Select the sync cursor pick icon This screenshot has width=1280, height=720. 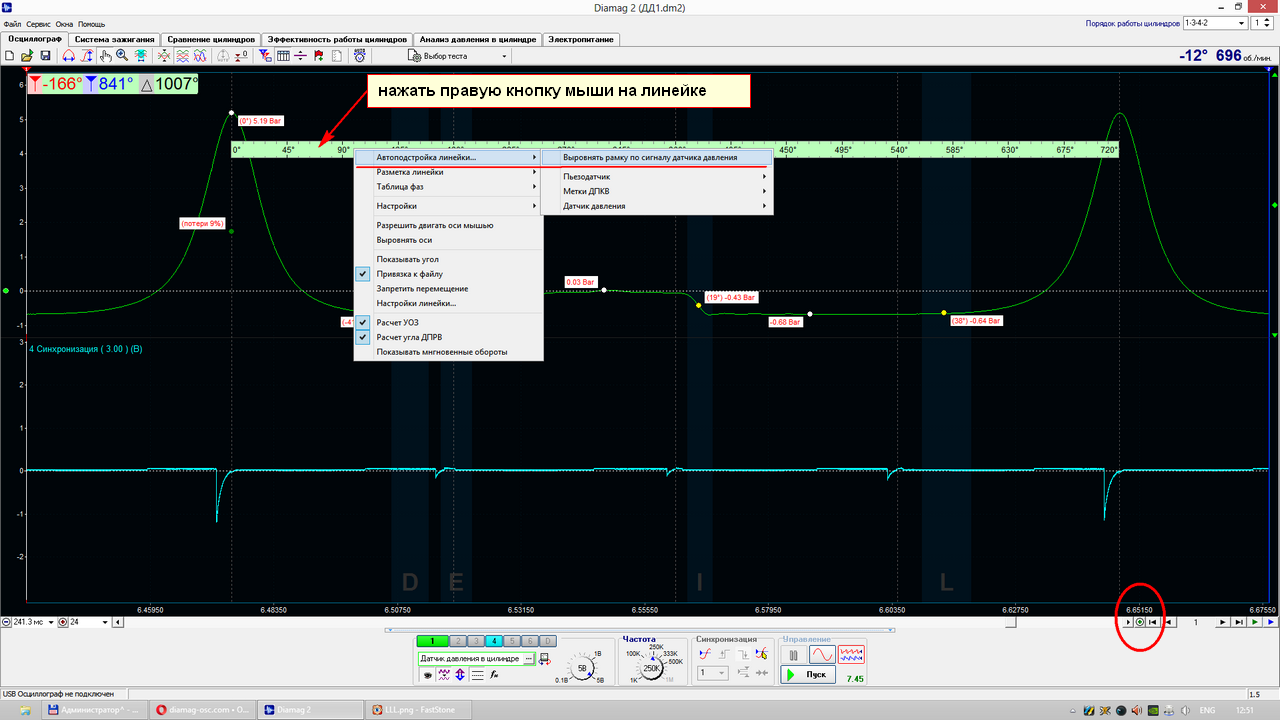pyautogui.click(x=761, y=653)
